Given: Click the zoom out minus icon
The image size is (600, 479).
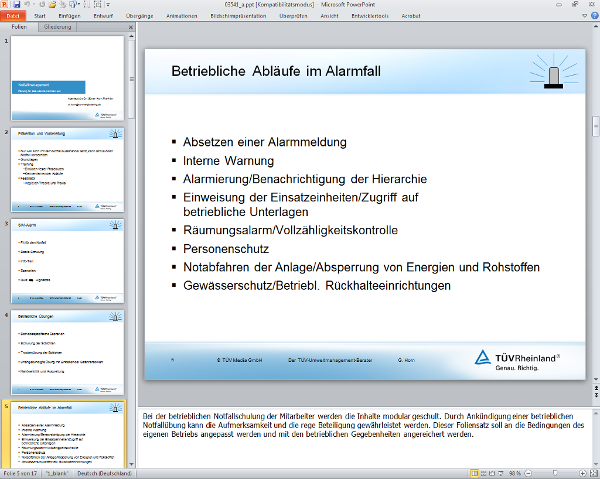Looking at the screenshot, I should tap(529, 473).
